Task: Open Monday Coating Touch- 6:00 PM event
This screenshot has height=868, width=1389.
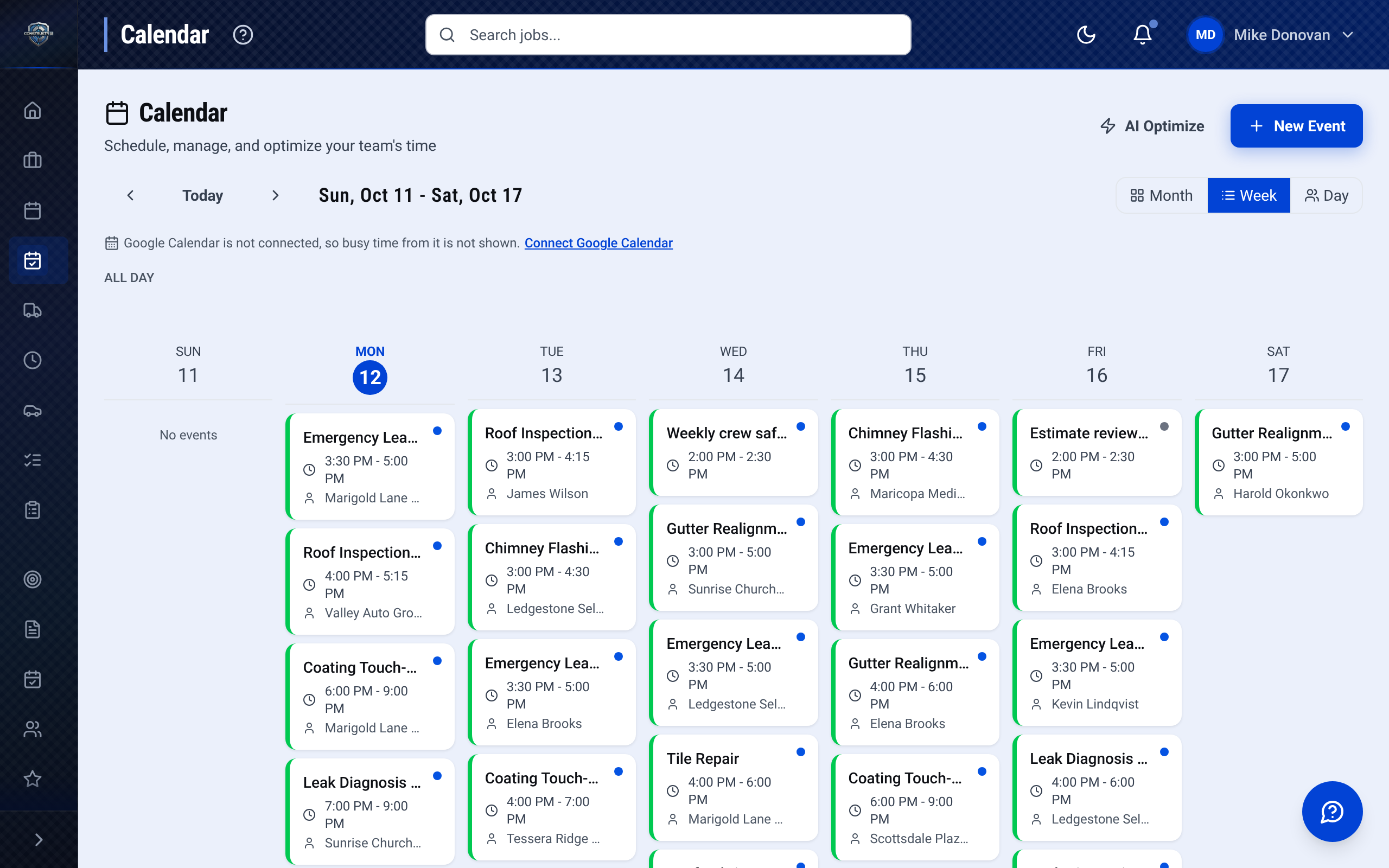Action: click(x=371, y=697)
